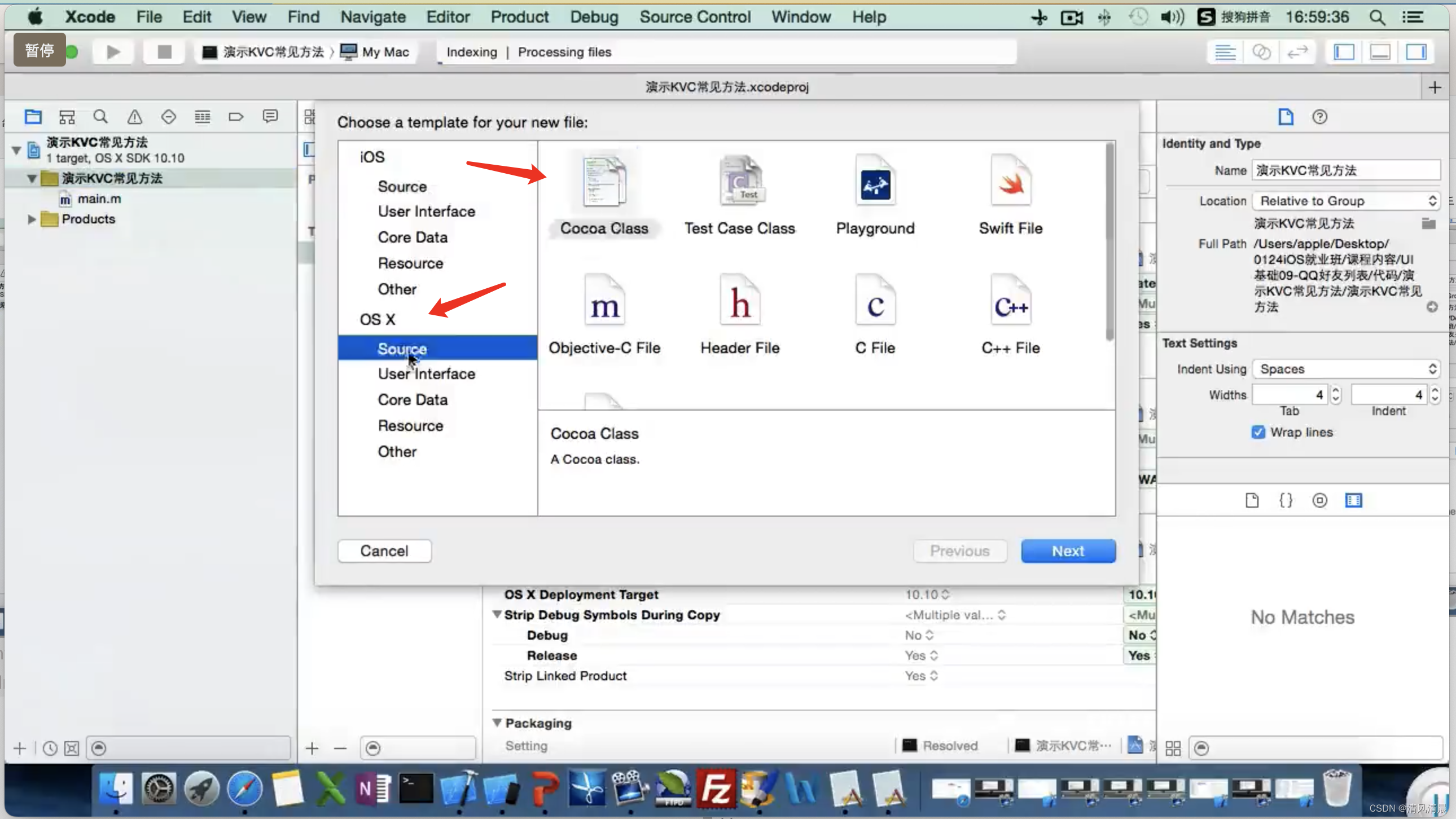The image size is (1456, 819).
Task: Choose the C++ File template
Action: coord(1011,315)
